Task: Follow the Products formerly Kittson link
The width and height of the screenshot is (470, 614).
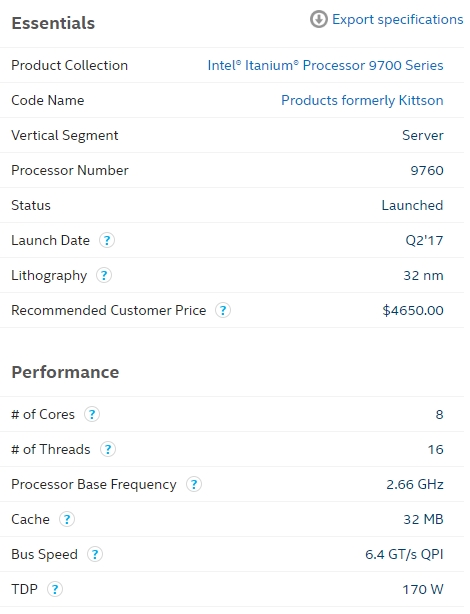Action: [x=362, y=101]
